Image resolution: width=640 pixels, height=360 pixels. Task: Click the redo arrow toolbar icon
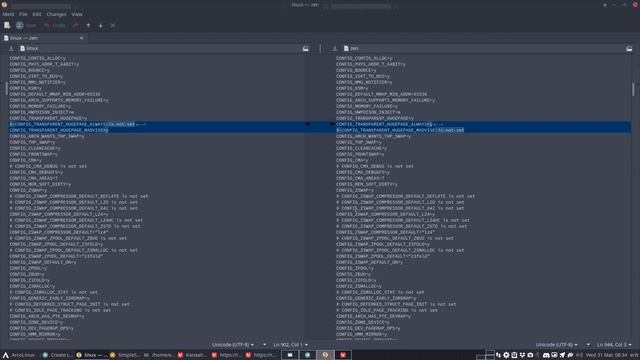[x=76, y=25]
